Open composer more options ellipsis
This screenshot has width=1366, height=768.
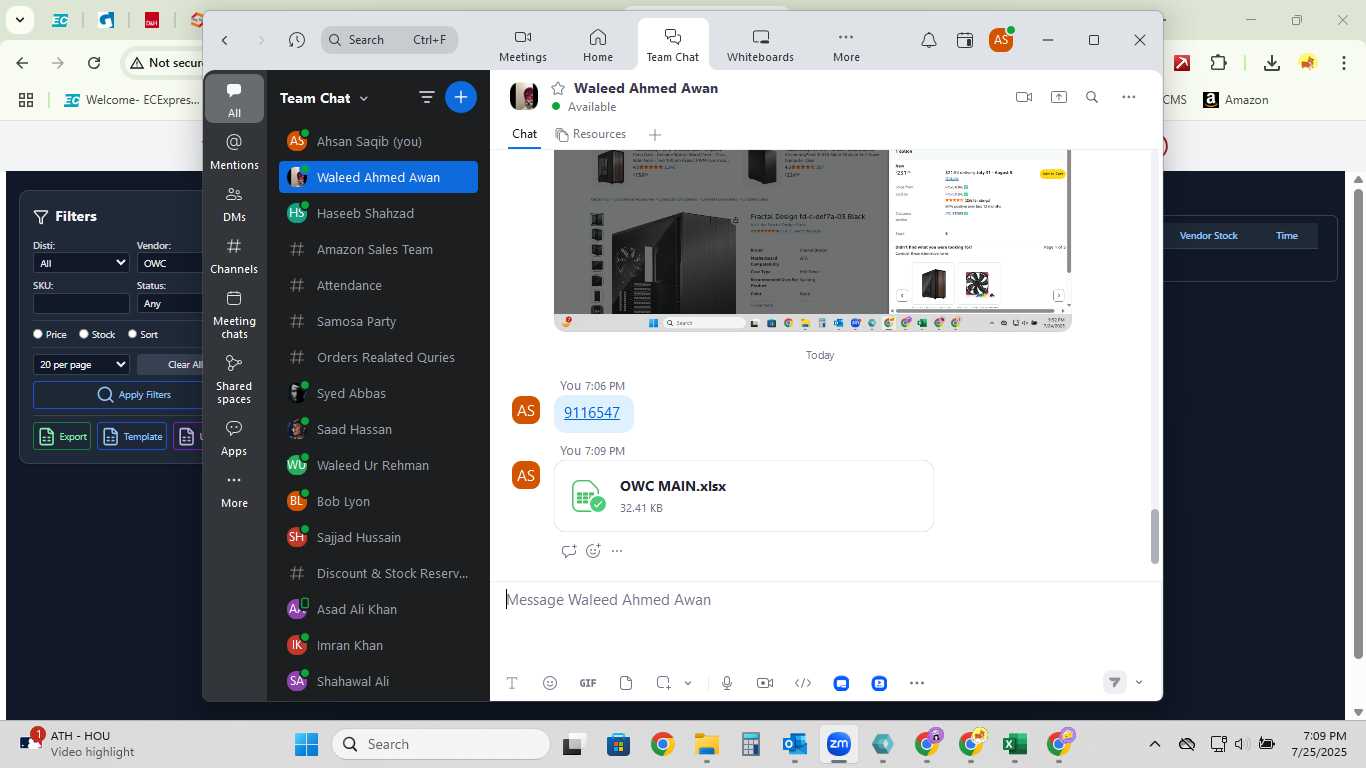click(x=917, y=683)
